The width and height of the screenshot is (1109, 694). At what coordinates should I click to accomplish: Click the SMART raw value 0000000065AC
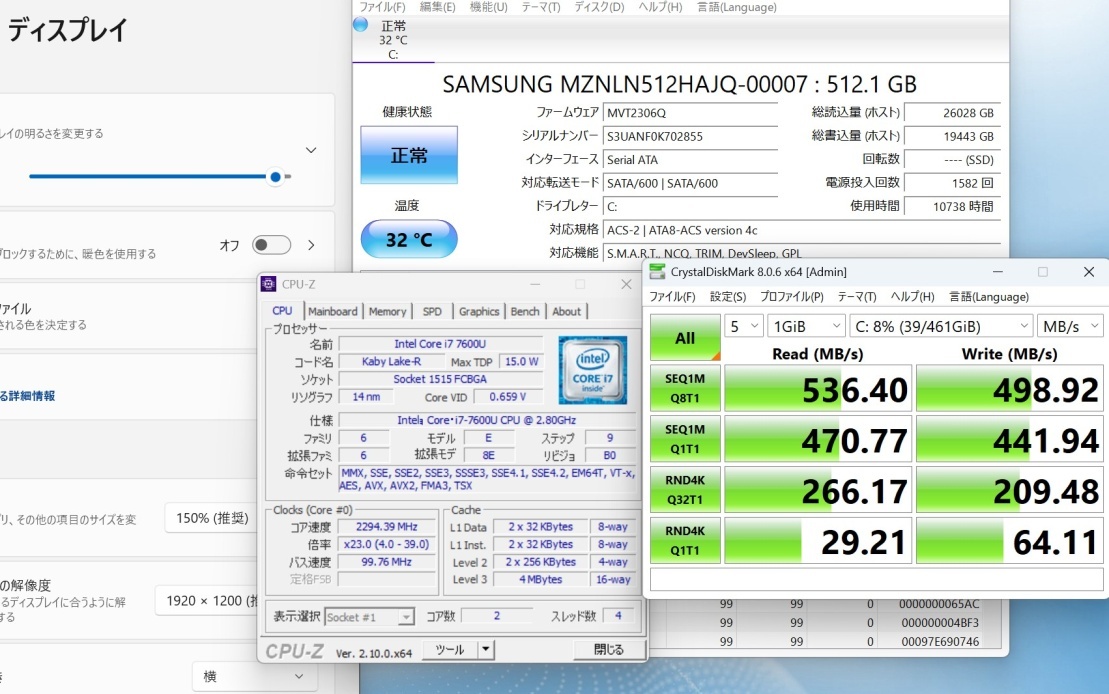pos(939,604)
